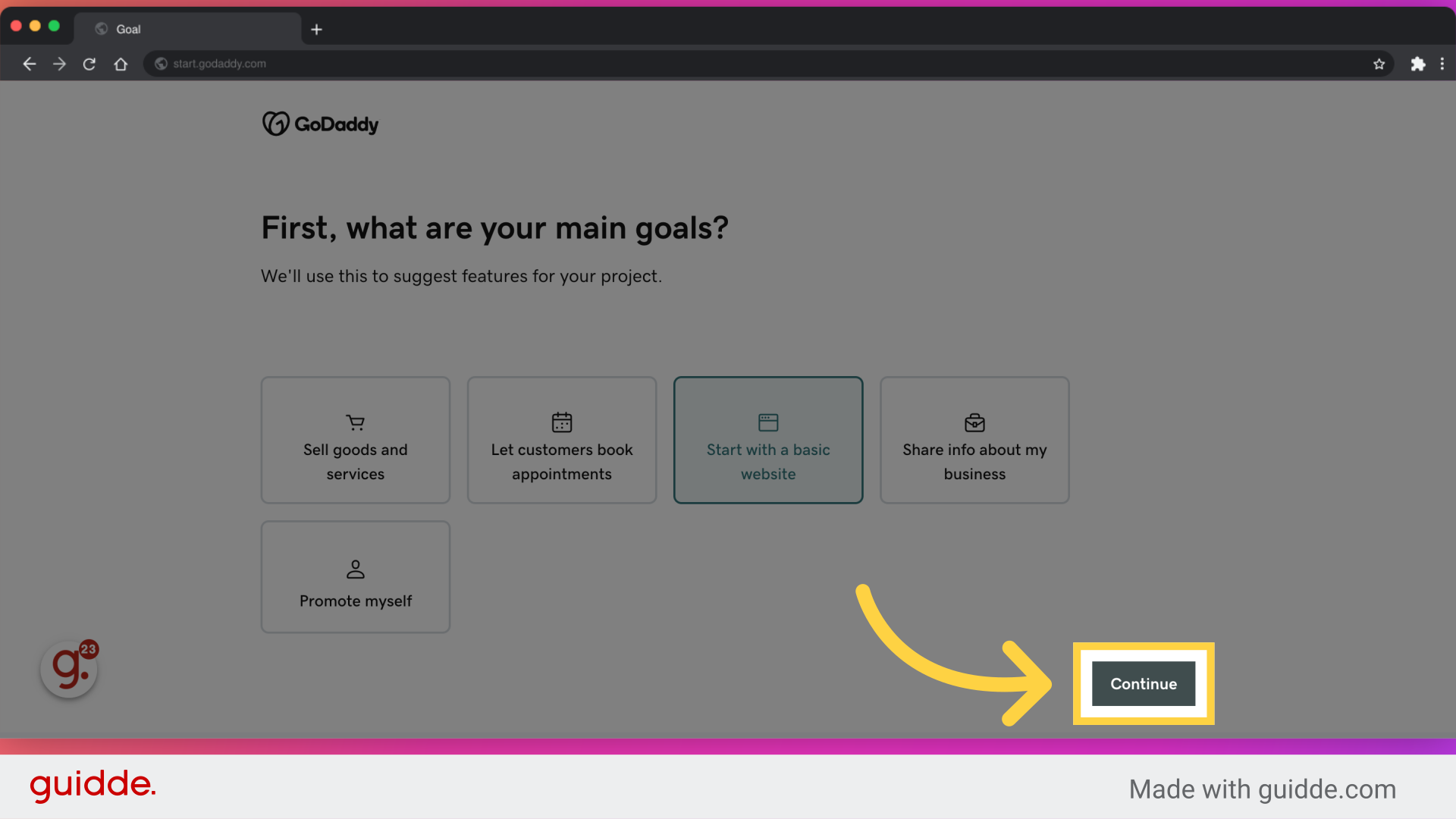The image size is (1456, 819).
Task: Open a new browser tab
Action: coord(316,30)
